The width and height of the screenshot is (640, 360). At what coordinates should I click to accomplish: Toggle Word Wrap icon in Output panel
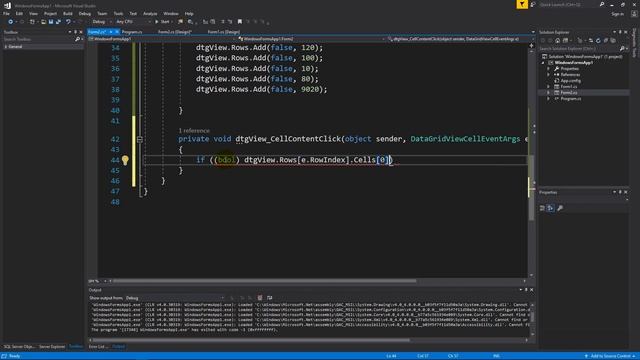coord(269,298)
